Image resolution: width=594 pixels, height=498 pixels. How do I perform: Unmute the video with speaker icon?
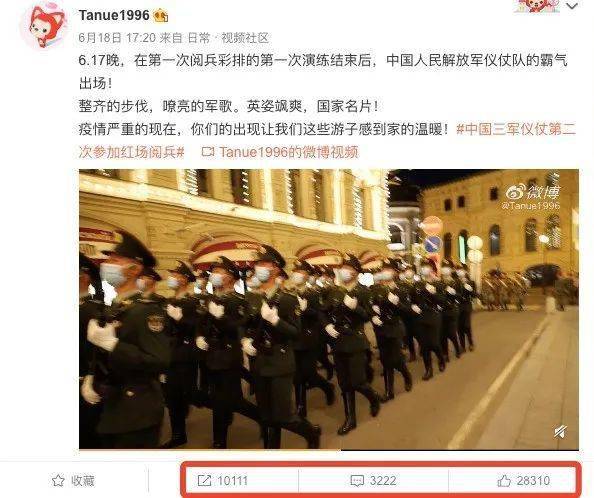[x=560, y=431]
